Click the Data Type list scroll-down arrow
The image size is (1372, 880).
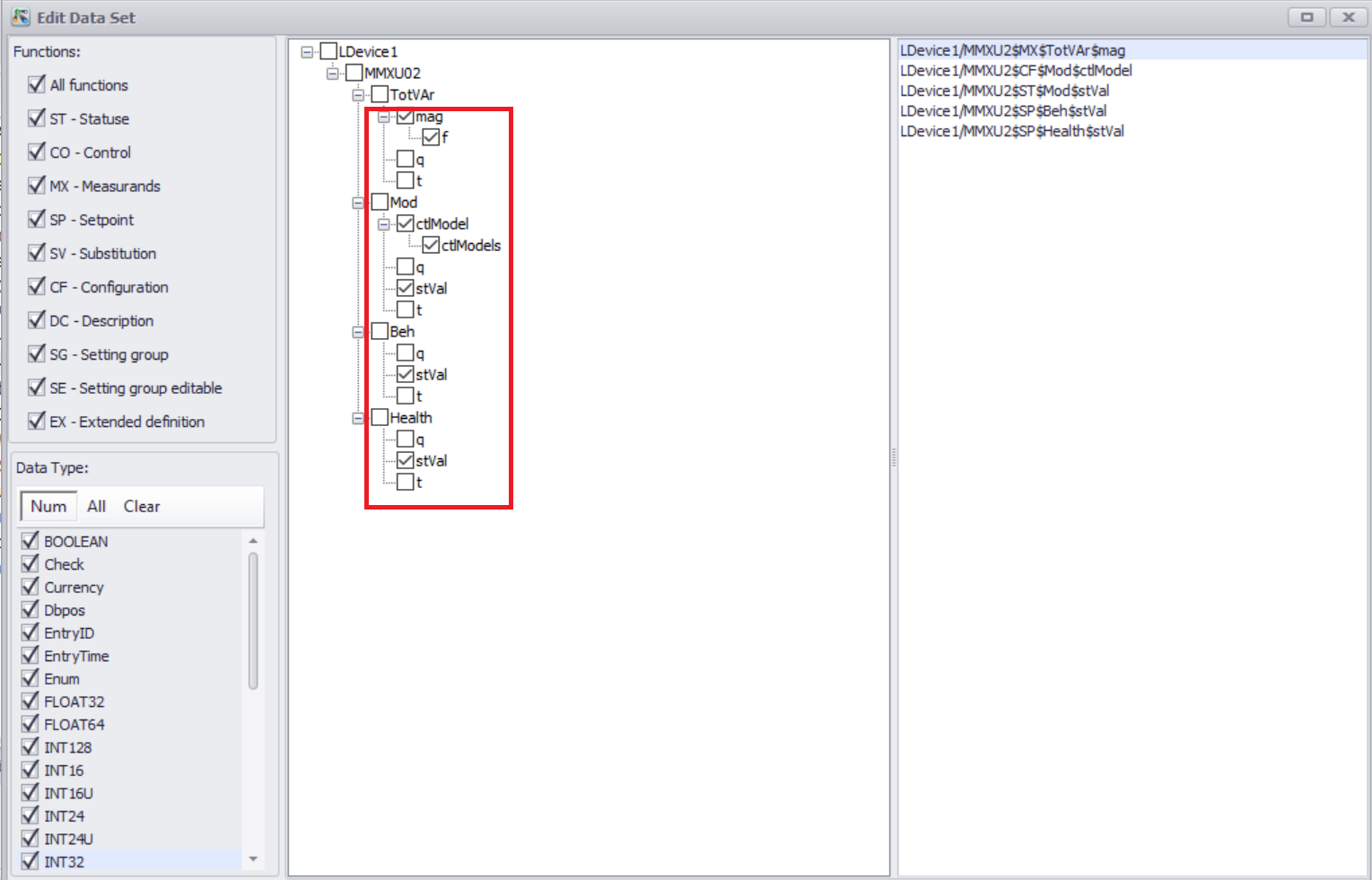[253, 859]
